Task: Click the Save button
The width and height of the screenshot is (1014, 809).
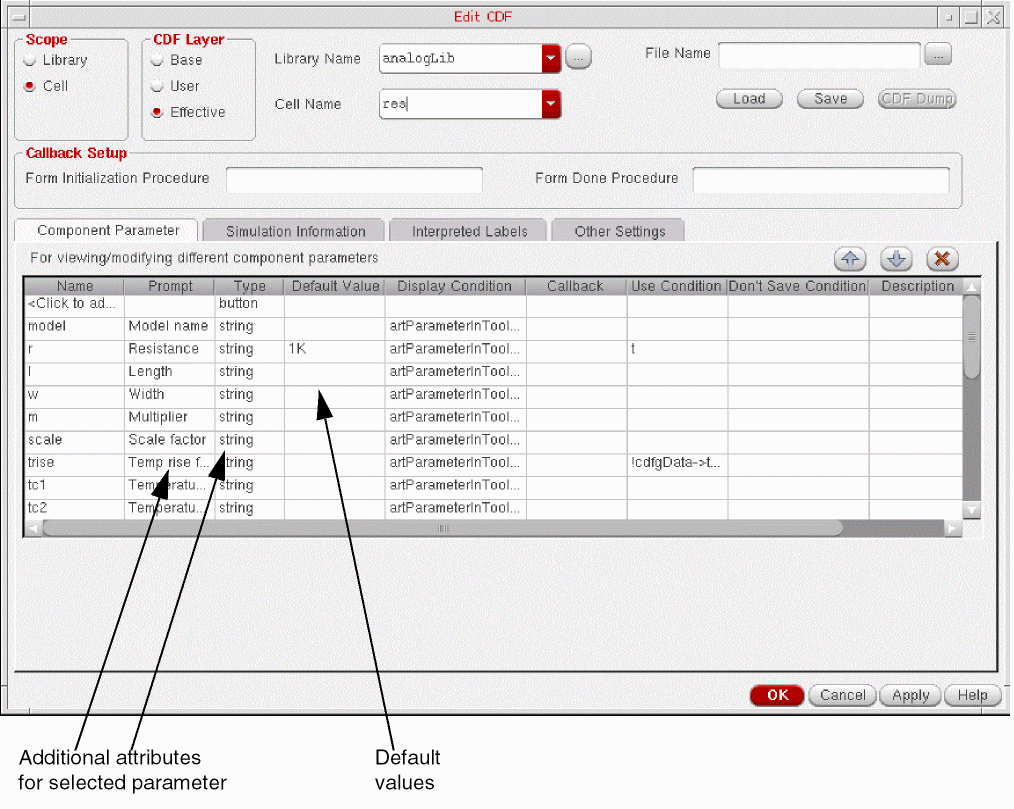Action: (830, 99)
